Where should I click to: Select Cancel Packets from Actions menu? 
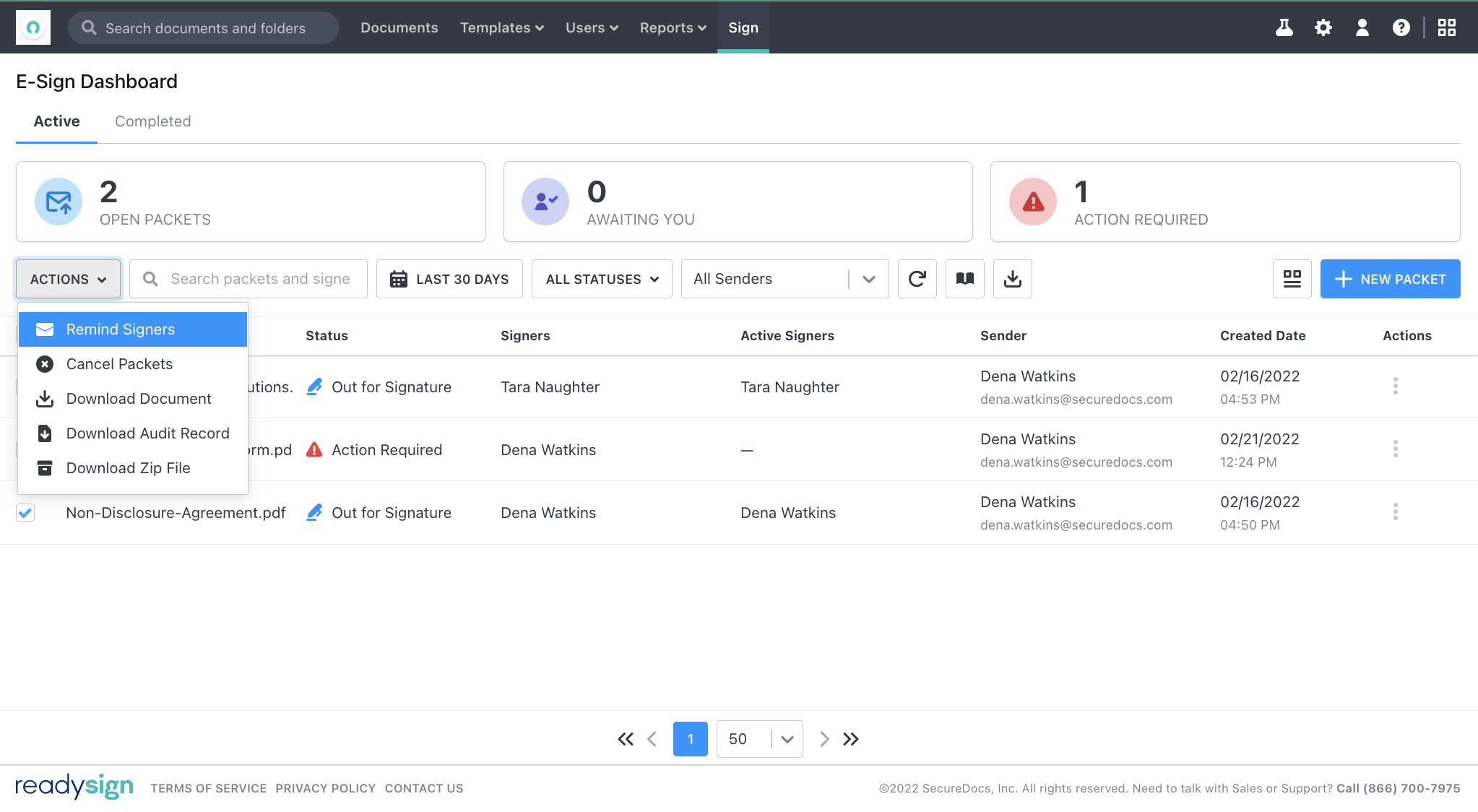click(119, 363)
